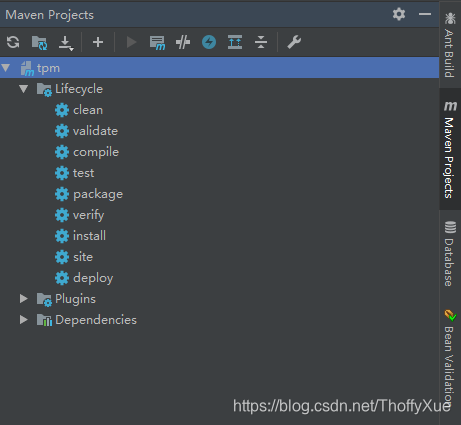Viewport: 461px width, 425px height.
Task: Click the gear icon beside compile
Action: click(62, 152)
